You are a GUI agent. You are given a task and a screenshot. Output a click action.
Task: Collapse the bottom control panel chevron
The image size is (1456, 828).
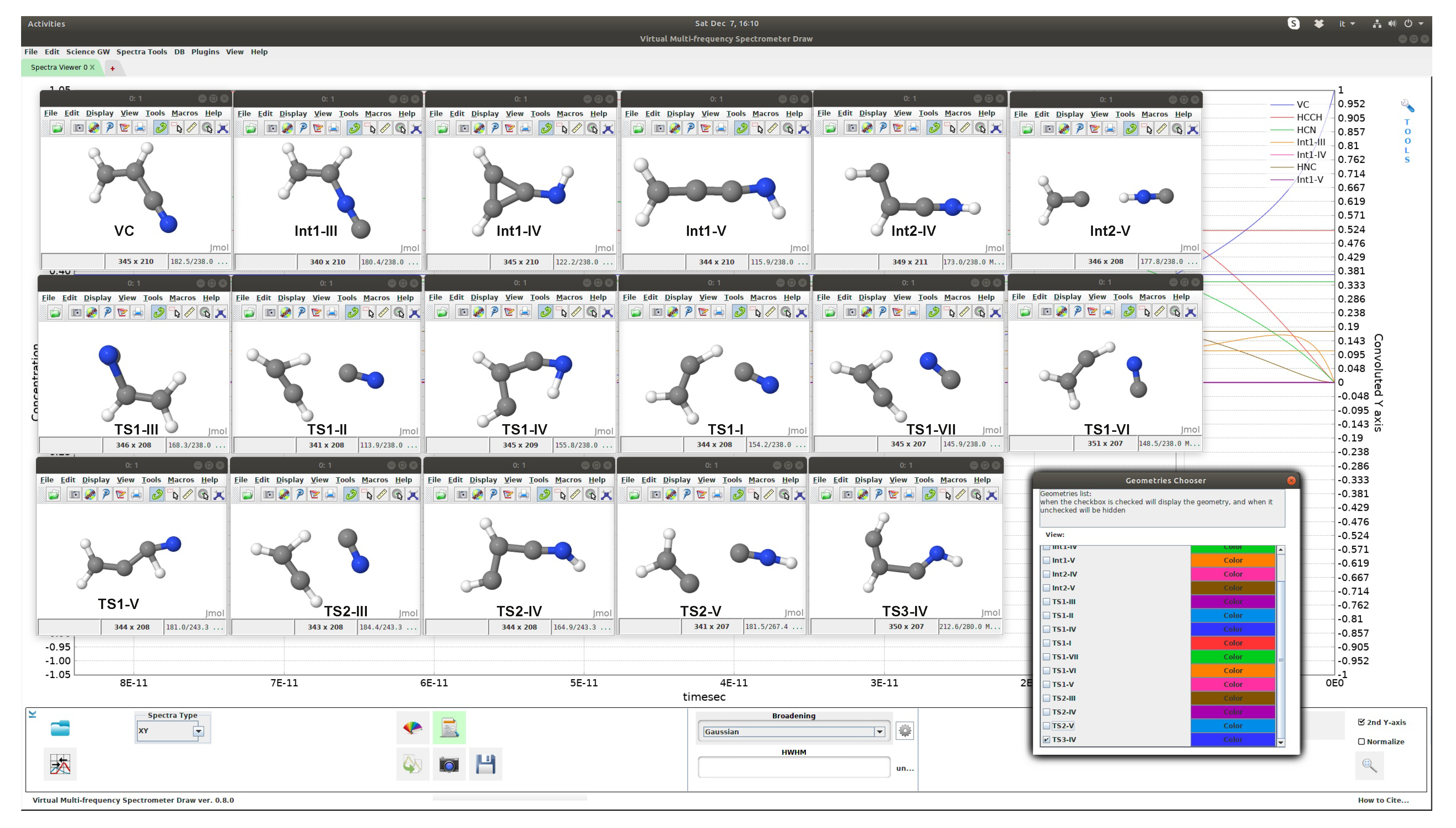coord(32,714)
